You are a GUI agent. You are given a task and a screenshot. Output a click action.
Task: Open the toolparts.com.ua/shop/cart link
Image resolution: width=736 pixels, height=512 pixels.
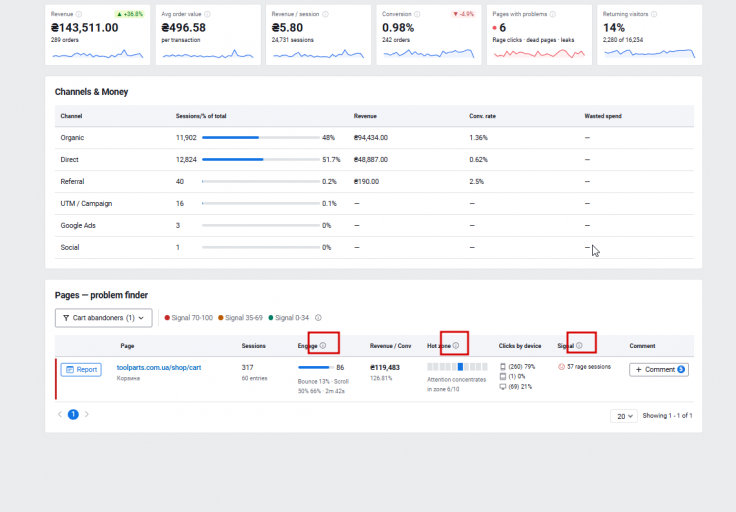pos(159,367)
